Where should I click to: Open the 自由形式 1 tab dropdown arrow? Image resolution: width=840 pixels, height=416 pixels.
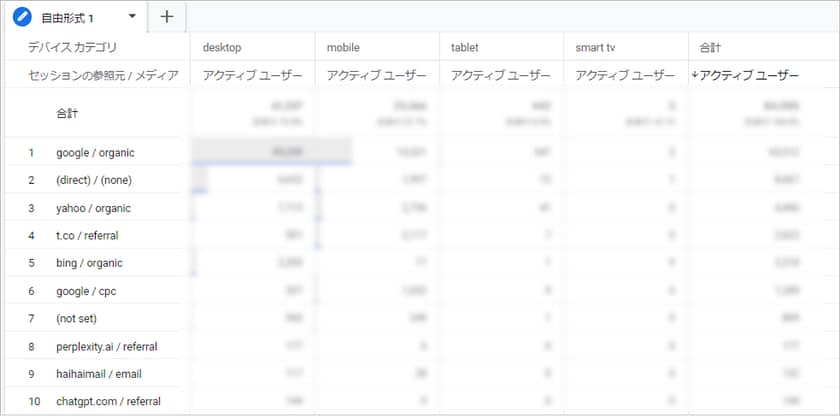[132, 17]
